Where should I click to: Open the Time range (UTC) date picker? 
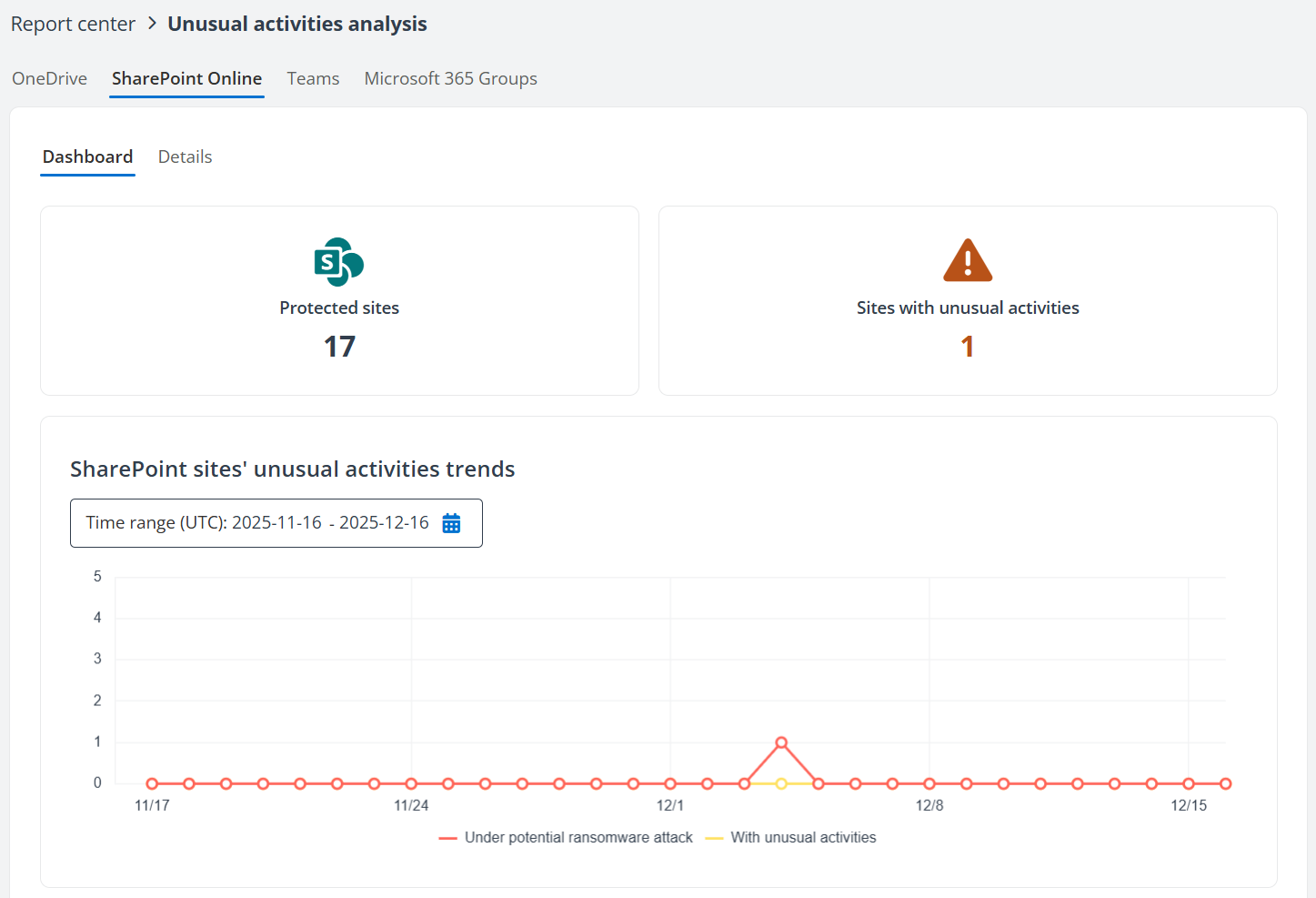[x=276, y=523]
